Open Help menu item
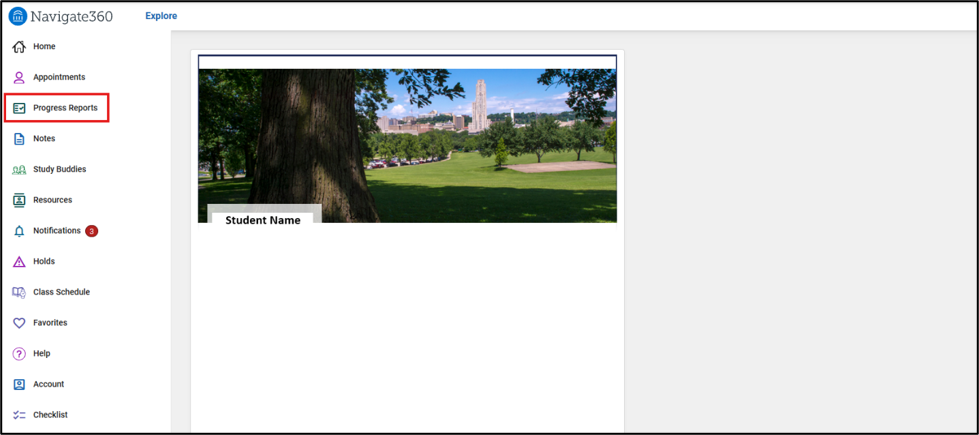The width and height of the screenshot is (979, 435). tap(42, 353)
